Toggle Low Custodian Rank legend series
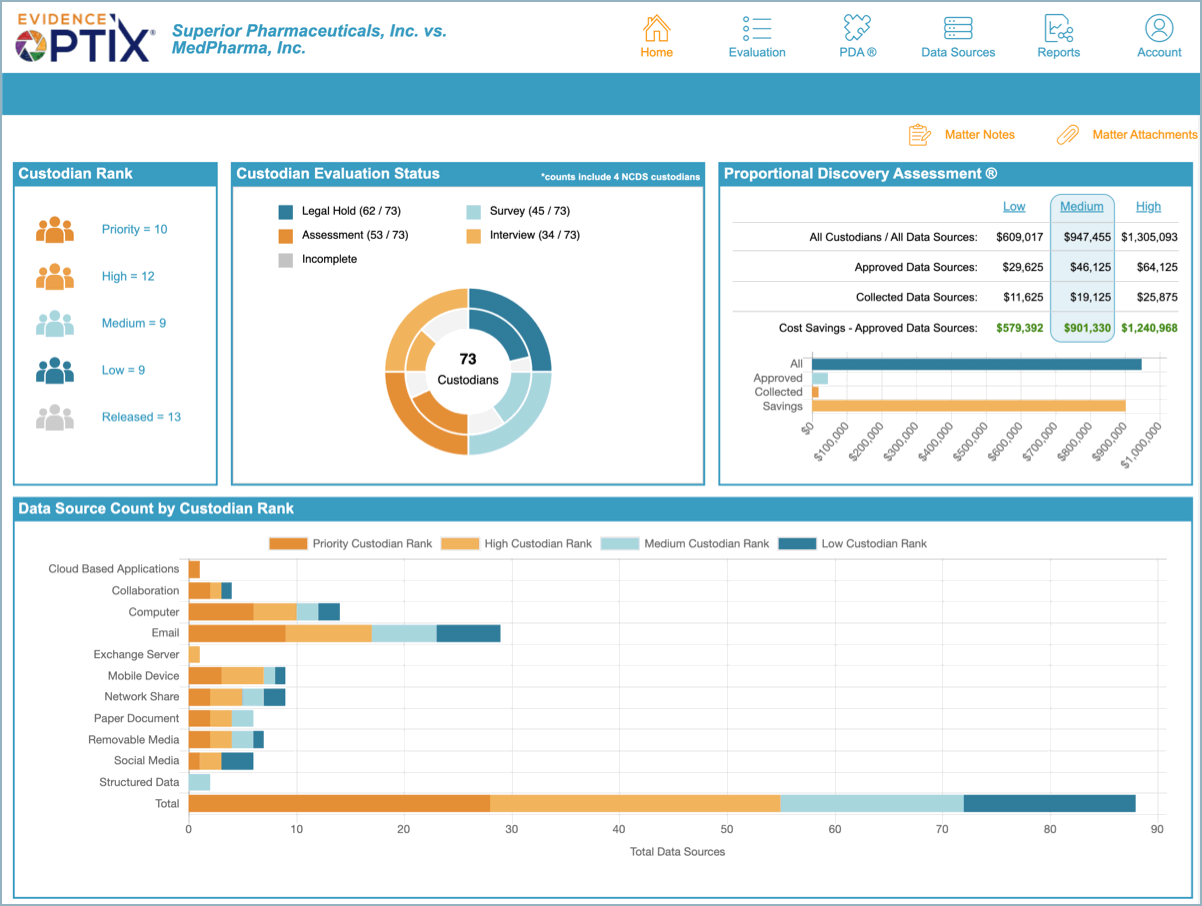This screenshot has height=906, width=1202. (x=796, y=544)
